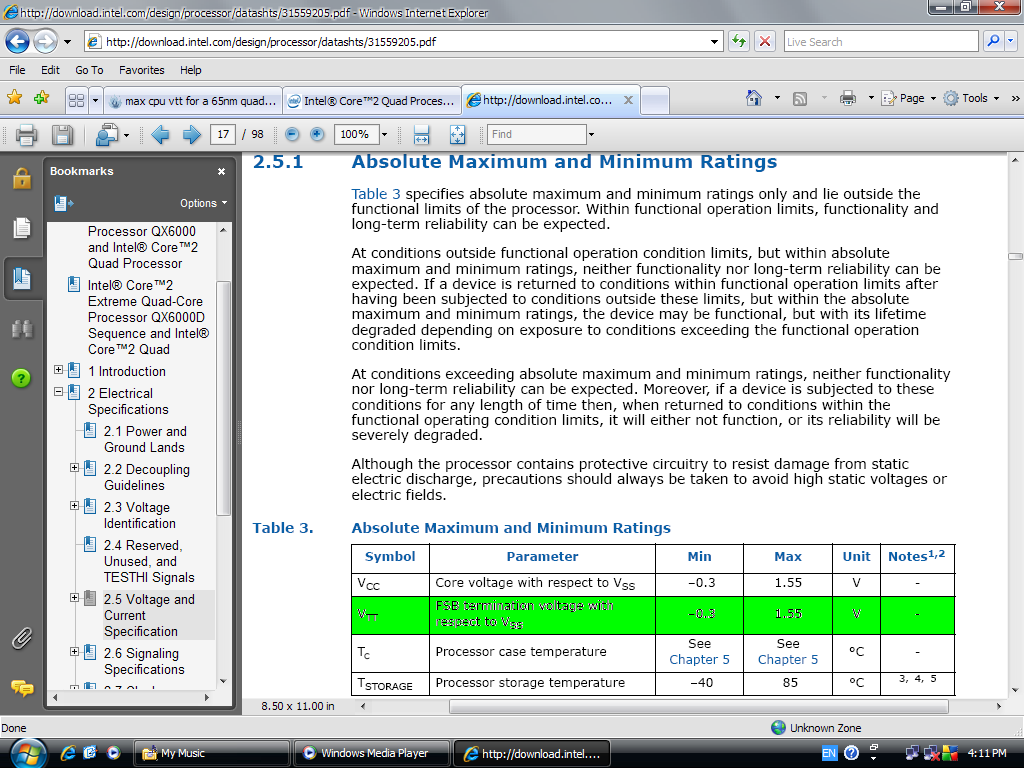Expand the 2.6 Signaling Specifications bookmark
Screen dimensions: 1024x768
[74, 652]
